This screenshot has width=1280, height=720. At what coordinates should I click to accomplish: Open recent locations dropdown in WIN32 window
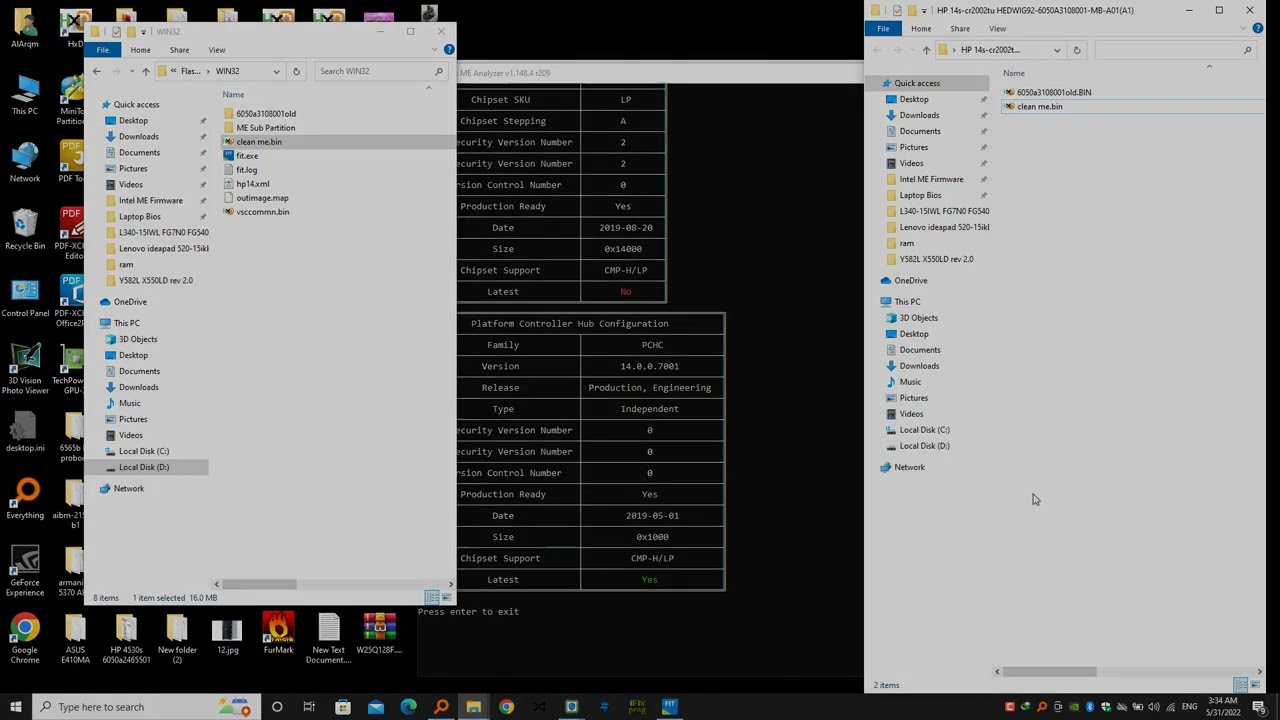click(131, 71)
